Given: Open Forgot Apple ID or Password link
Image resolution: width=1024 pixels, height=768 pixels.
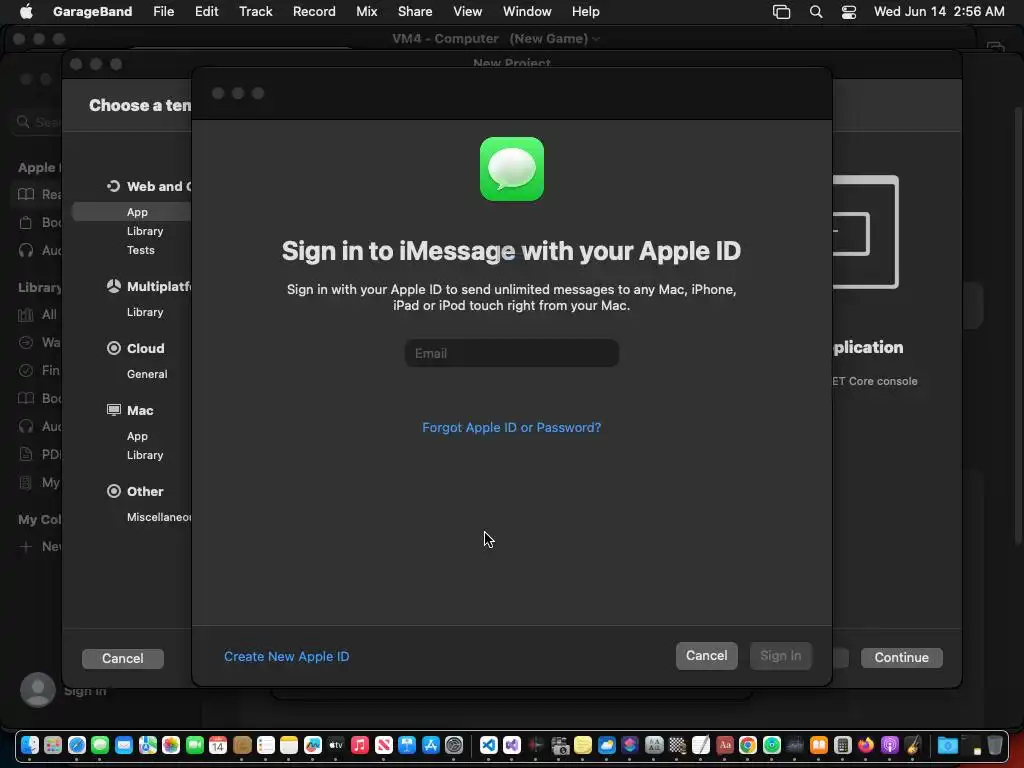Looking at the screenshot, I should coord(511,427).
